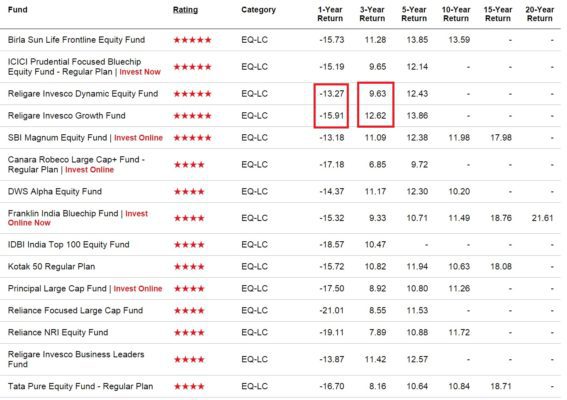Click 3-year return value 9.63

click(378, 94)
